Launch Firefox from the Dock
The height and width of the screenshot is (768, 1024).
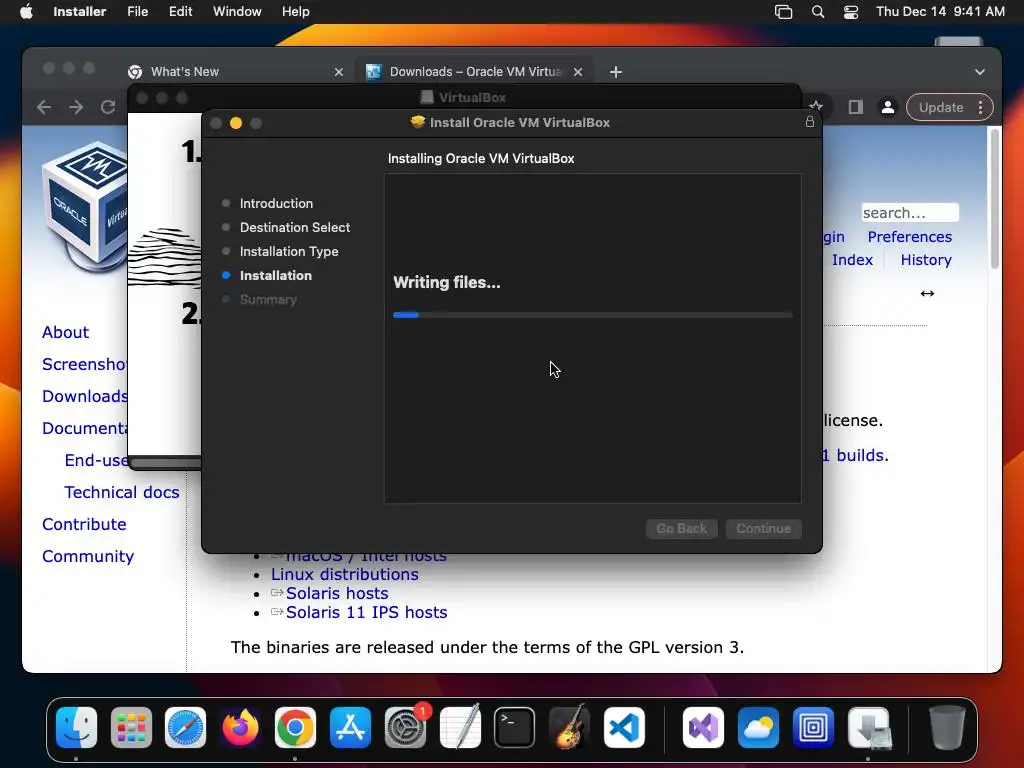[240, 727]
